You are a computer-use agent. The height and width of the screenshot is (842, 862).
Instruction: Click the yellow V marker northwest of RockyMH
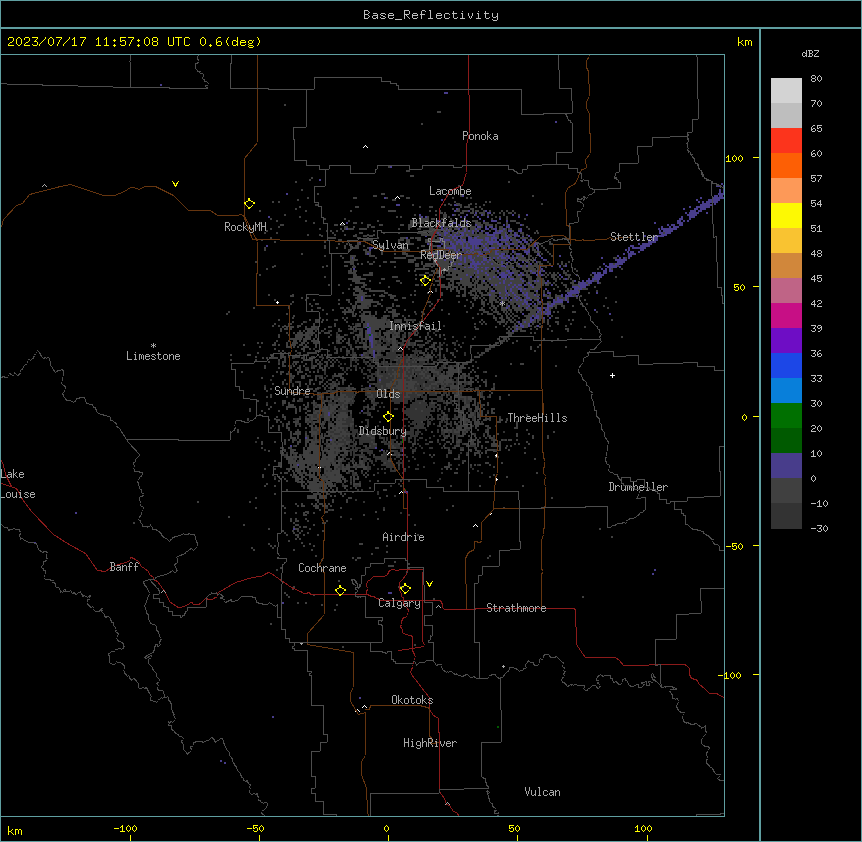tap(175, 184)
